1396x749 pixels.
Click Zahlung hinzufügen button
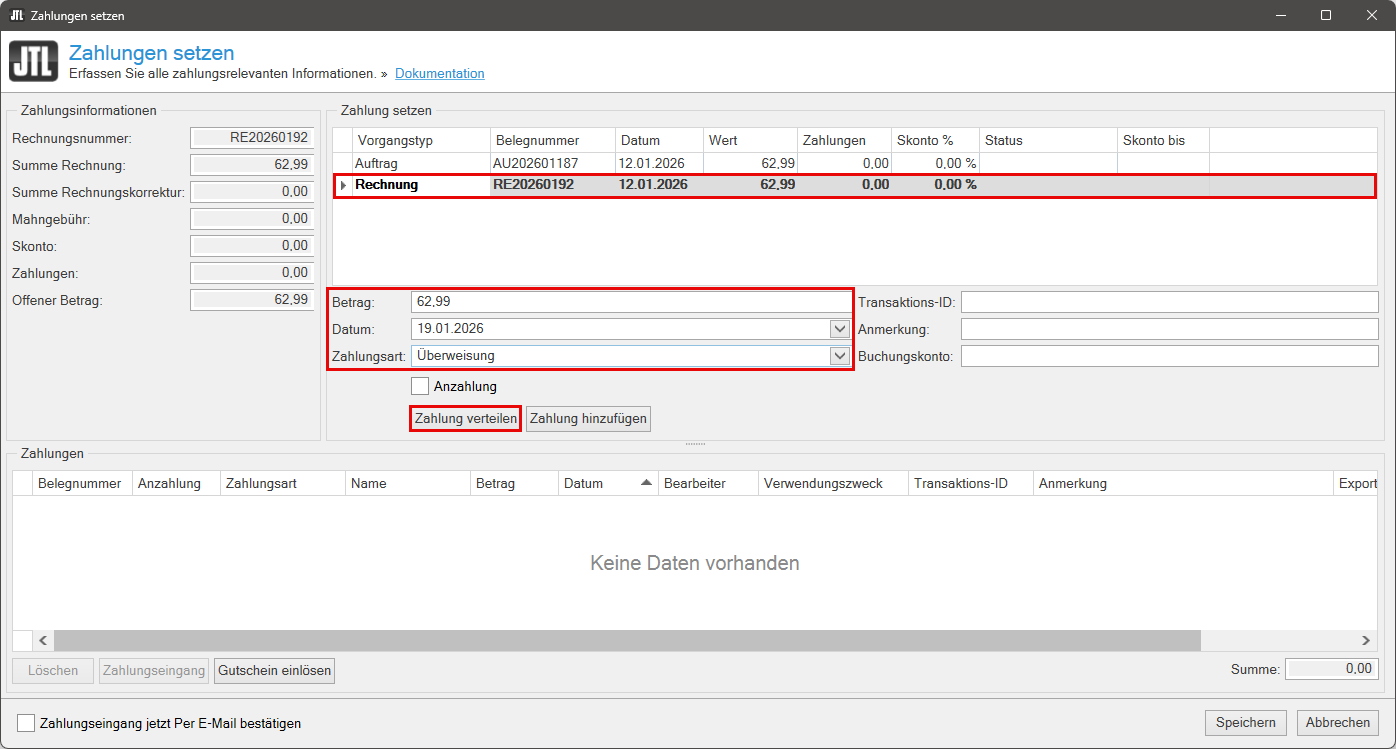click(x=588, y=419)
